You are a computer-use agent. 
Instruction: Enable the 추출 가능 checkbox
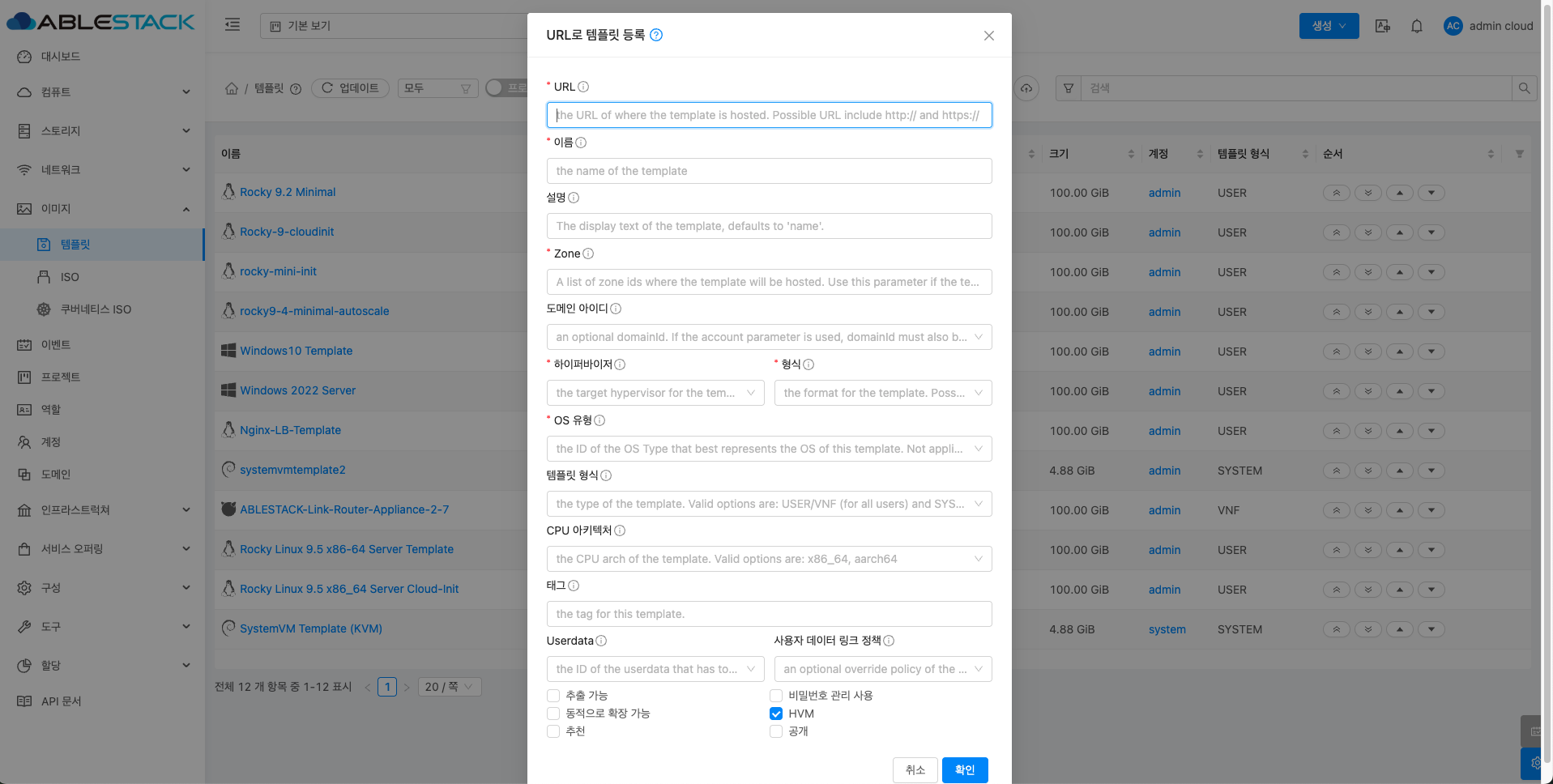pos(553,696)
